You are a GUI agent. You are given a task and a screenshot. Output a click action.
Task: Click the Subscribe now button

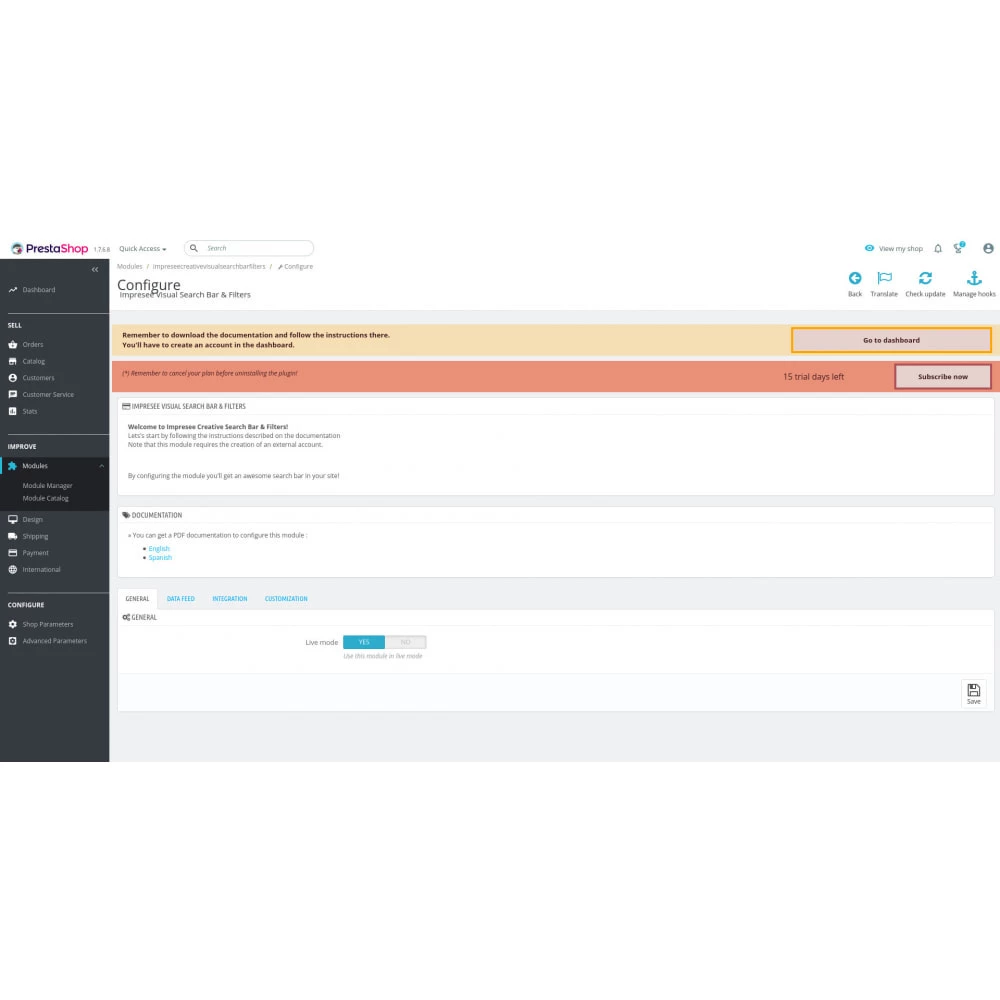tap(943, 376)
